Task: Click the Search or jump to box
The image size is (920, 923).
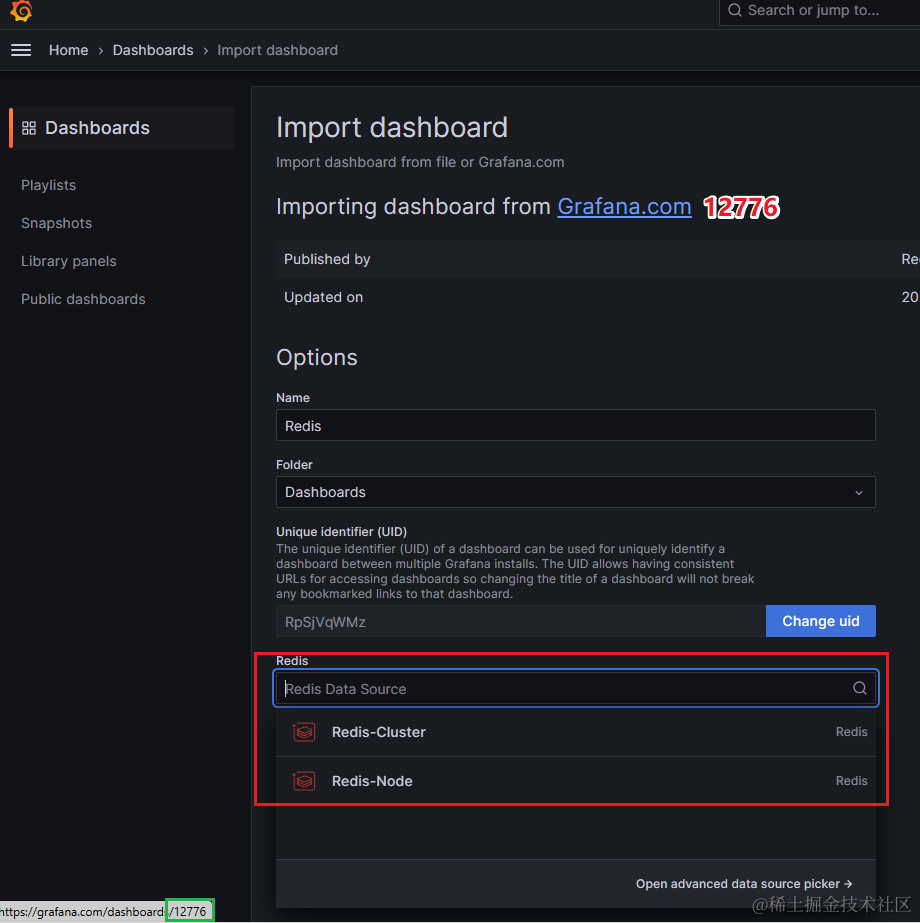Action: click(x=819, y=11)
